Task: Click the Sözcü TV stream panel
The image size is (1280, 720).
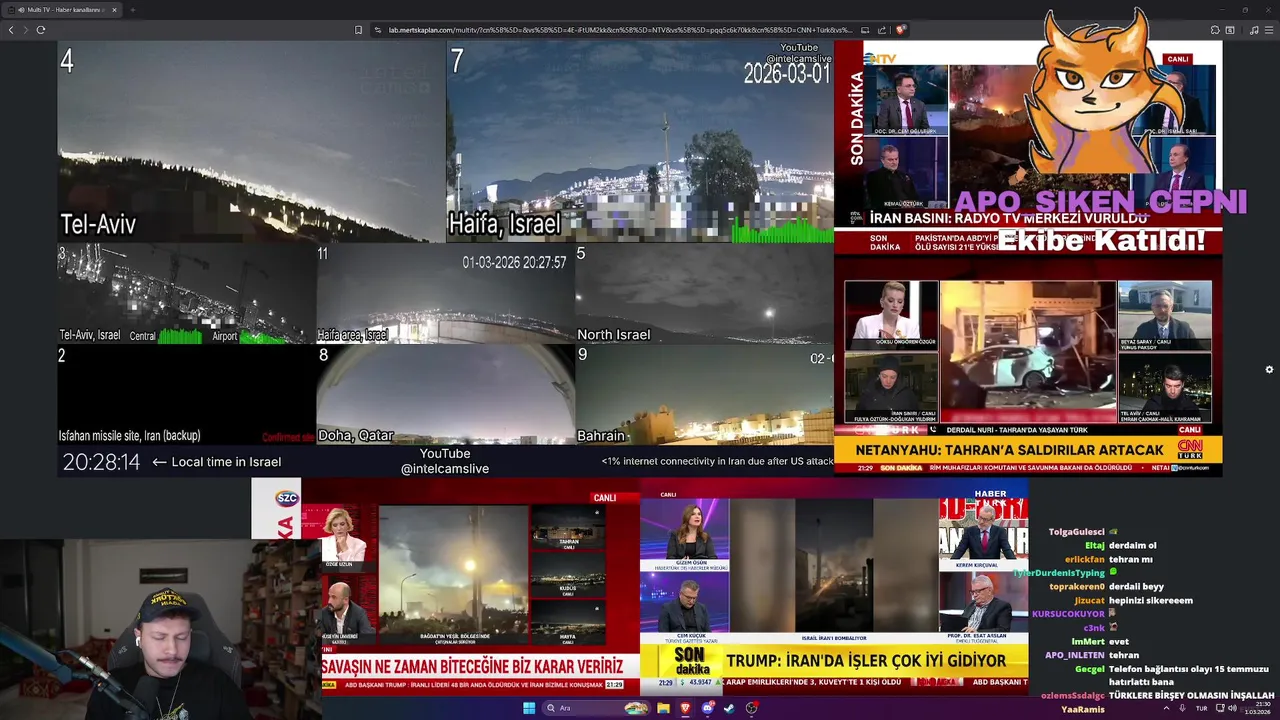Action: point(445,587)
